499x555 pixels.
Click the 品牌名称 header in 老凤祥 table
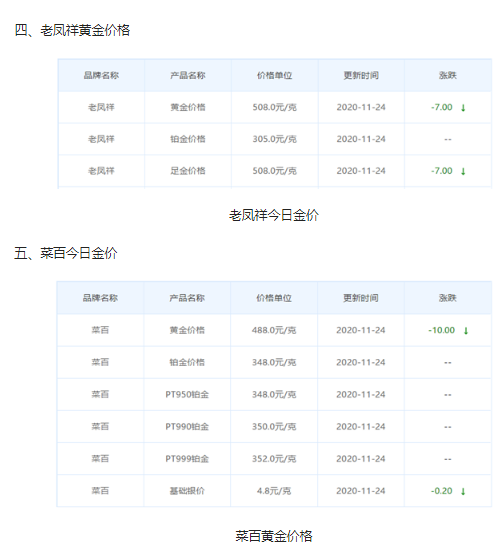(101, 75)
